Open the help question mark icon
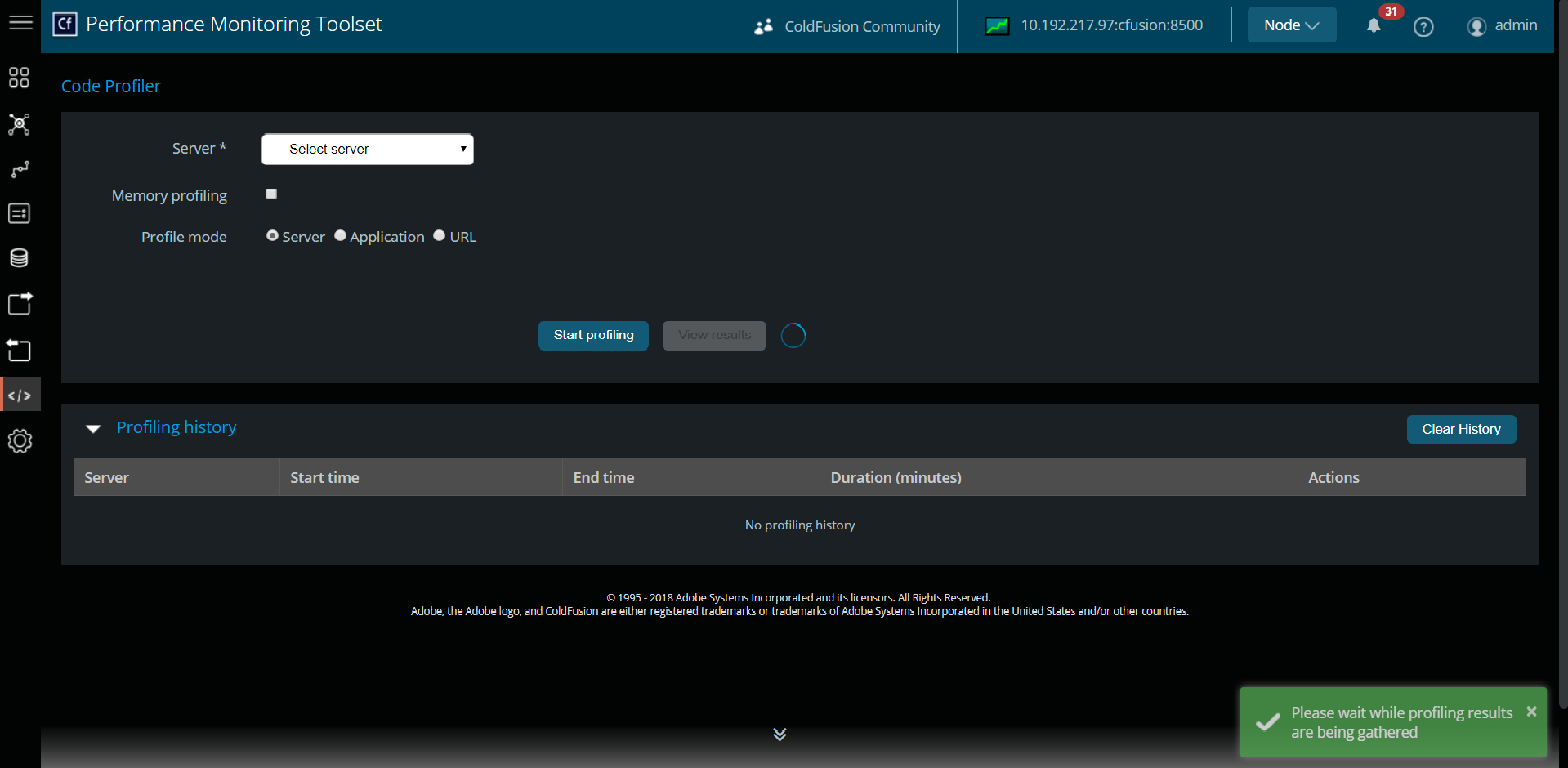Viewport: 1568px width, 768px height. [1423, 27]
